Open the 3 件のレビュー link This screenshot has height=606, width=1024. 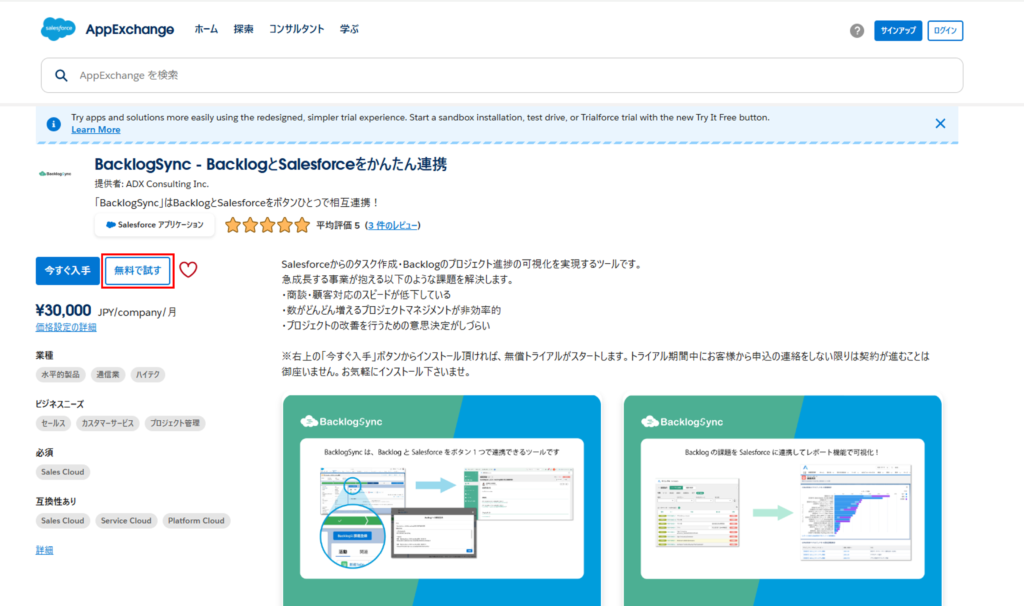(392, 225)
